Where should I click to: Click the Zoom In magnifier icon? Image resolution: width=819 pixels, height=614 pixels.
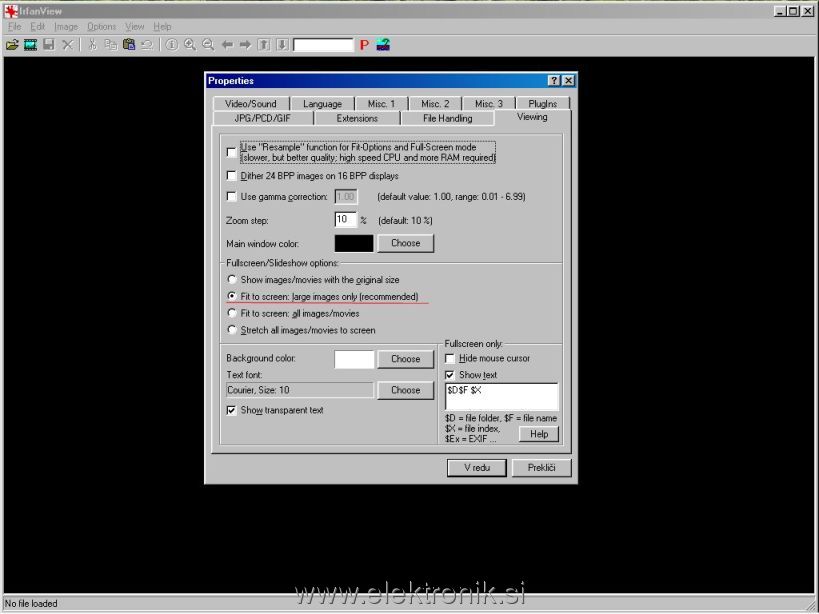190,45
